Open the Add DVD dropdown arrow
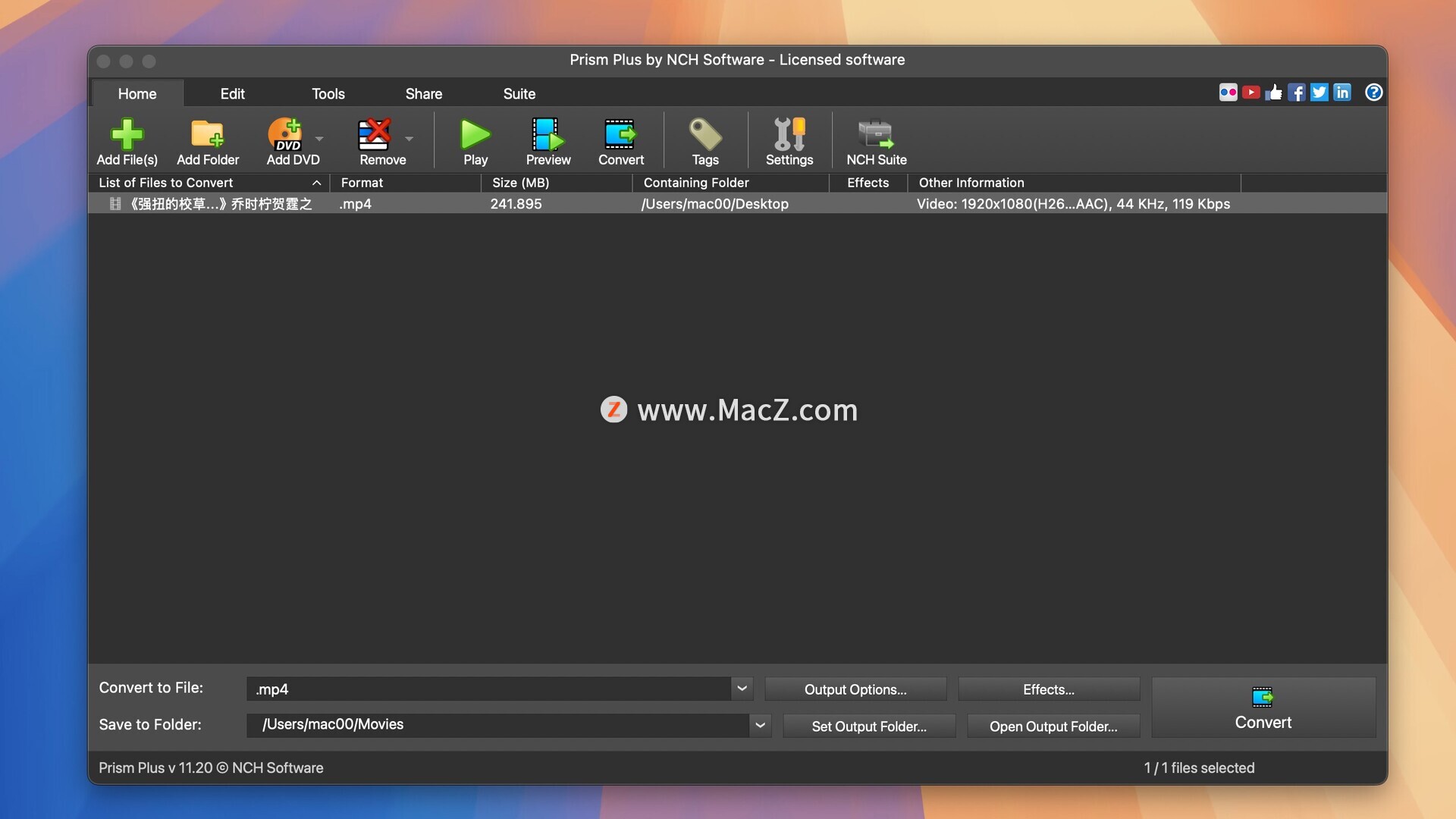Image resolution: width=1456 pixels, height=819 pixels. [x=319, y=139]
